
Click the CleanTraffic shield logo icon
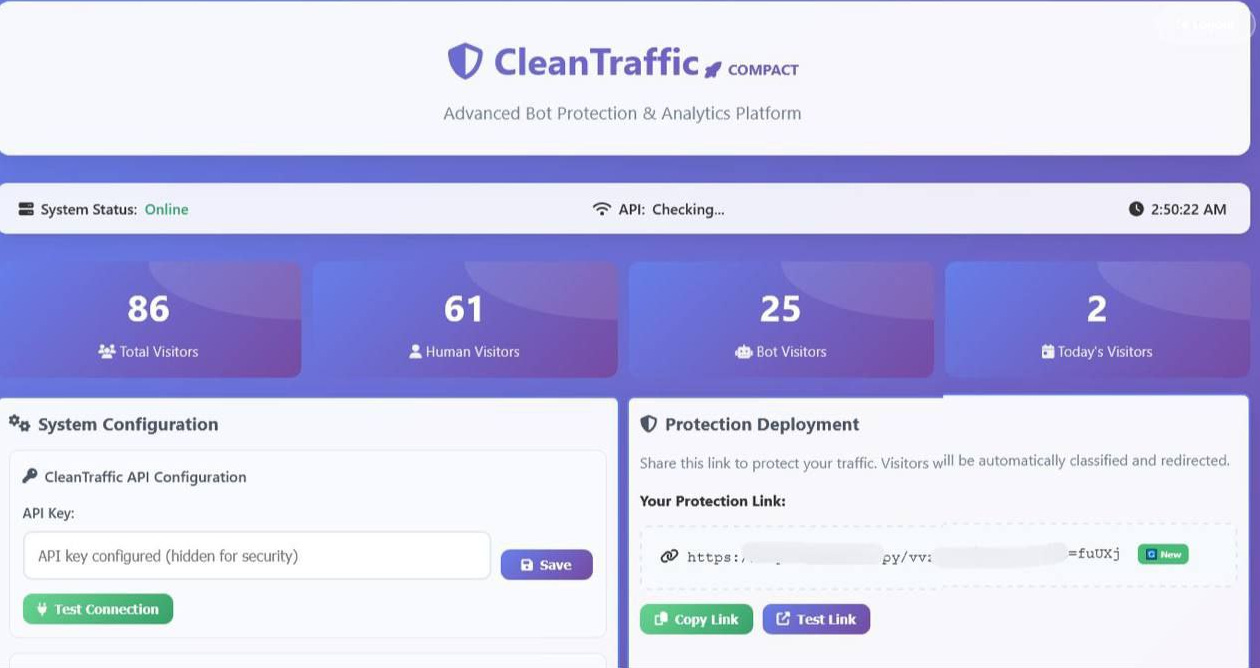(x=465, y=62)
